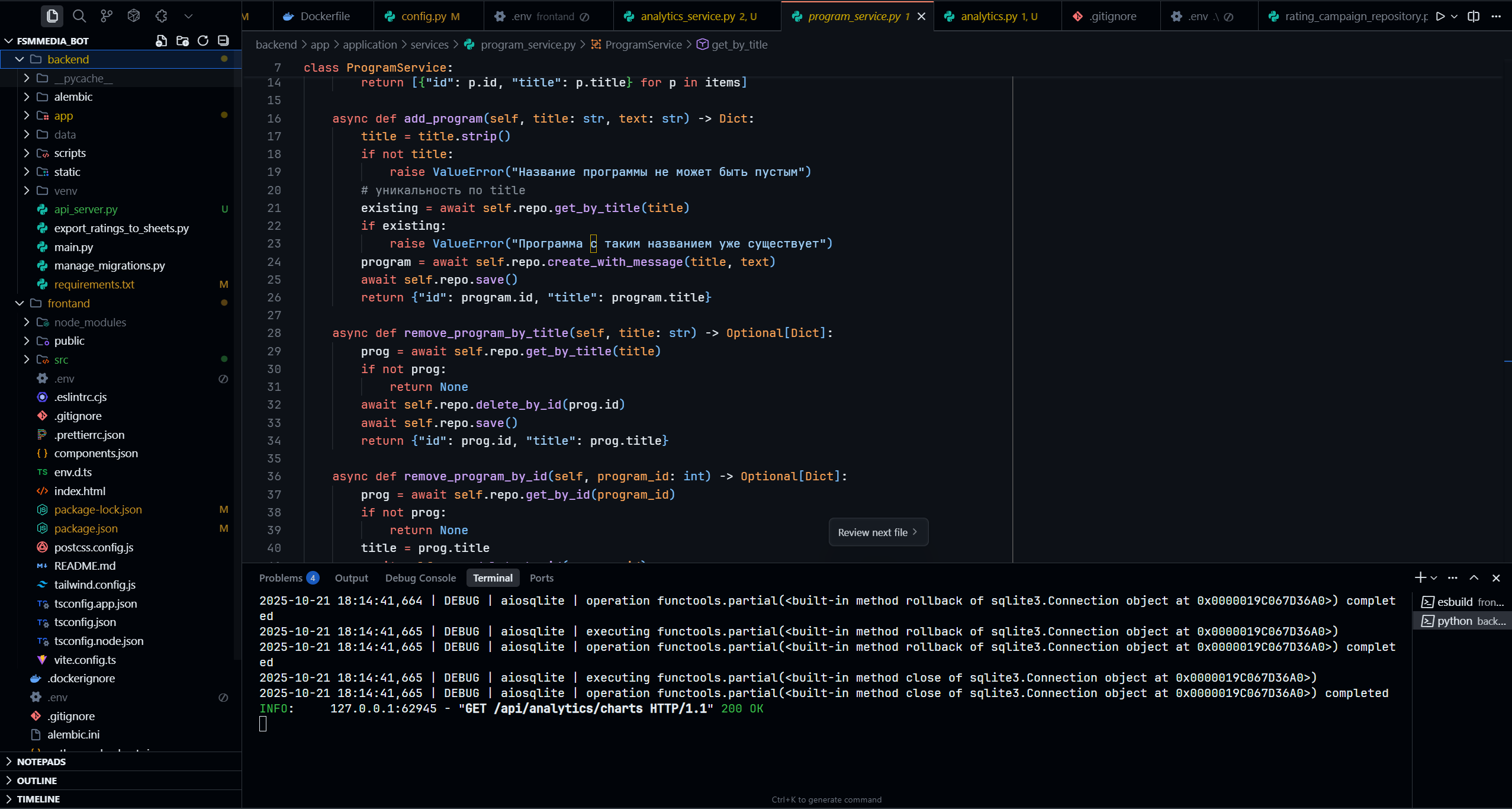Screen dimensions: 1512x809
Task: Open the Extensions view icon
Action: (161, 16)
